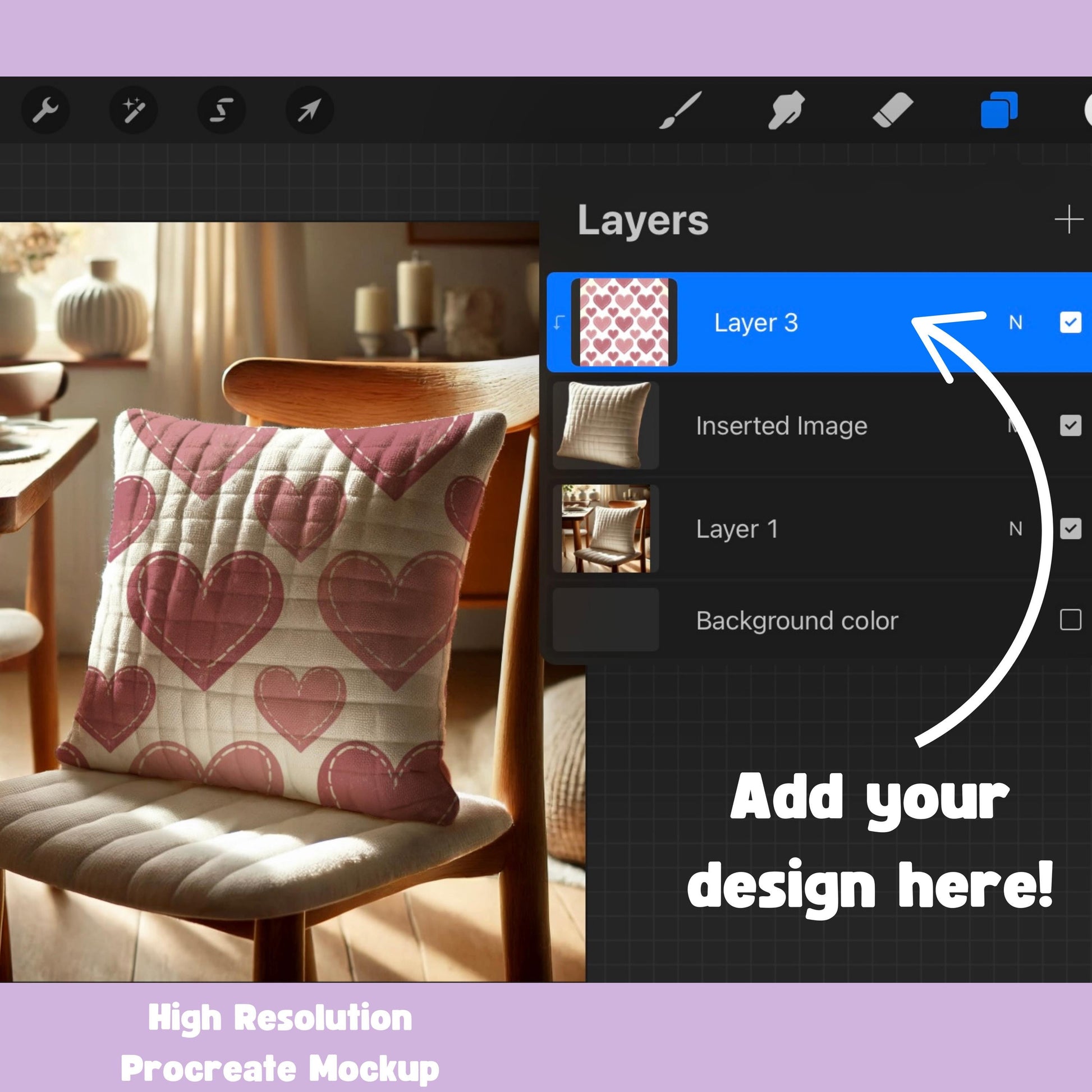Viewport: 1092px width, 1092px height.
Task: Hide Layer 3 visibility checkbox
Action: [x=1070, y=323]
